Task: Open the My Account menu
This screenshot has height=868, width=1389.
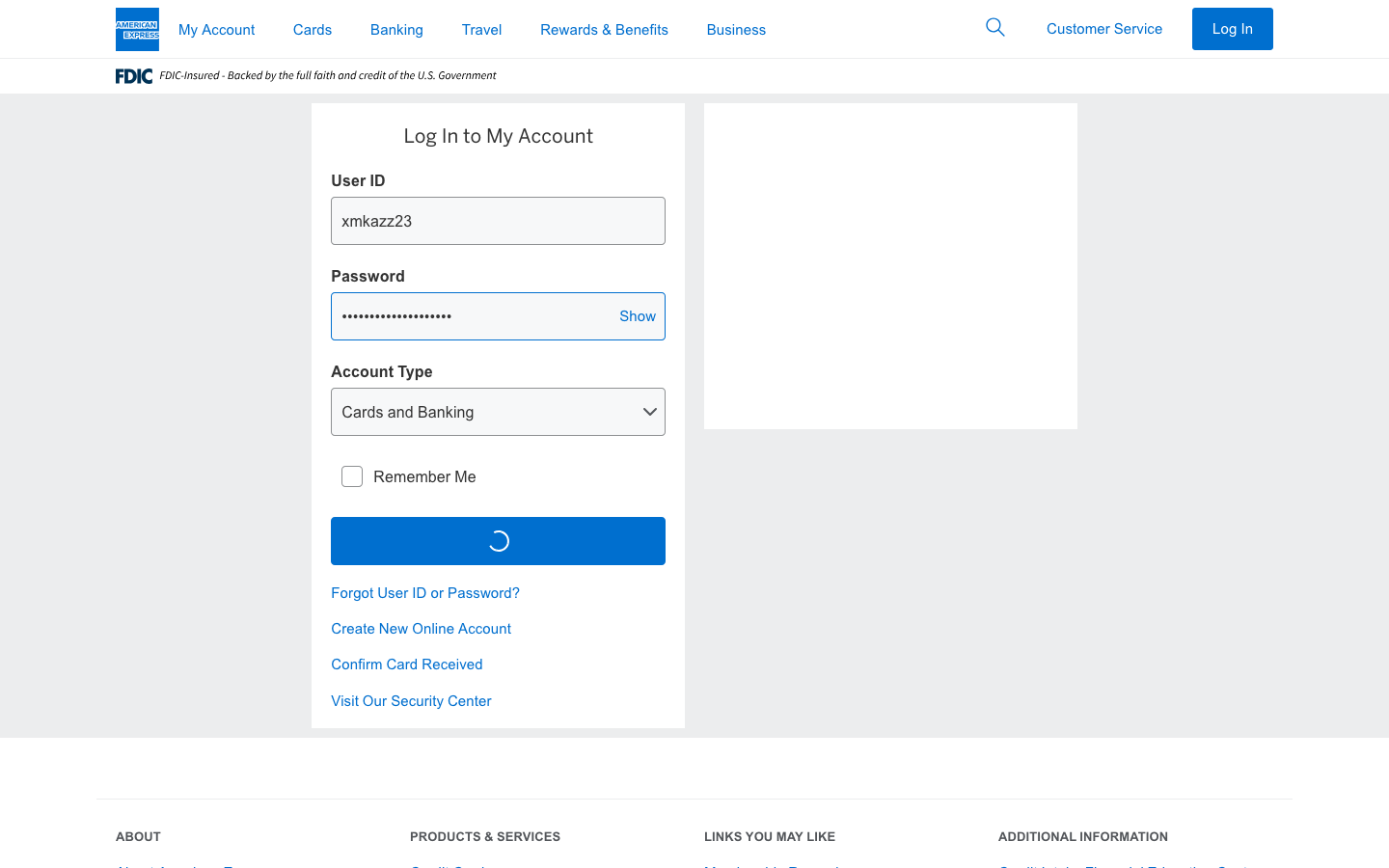Action: pos(216,30)
